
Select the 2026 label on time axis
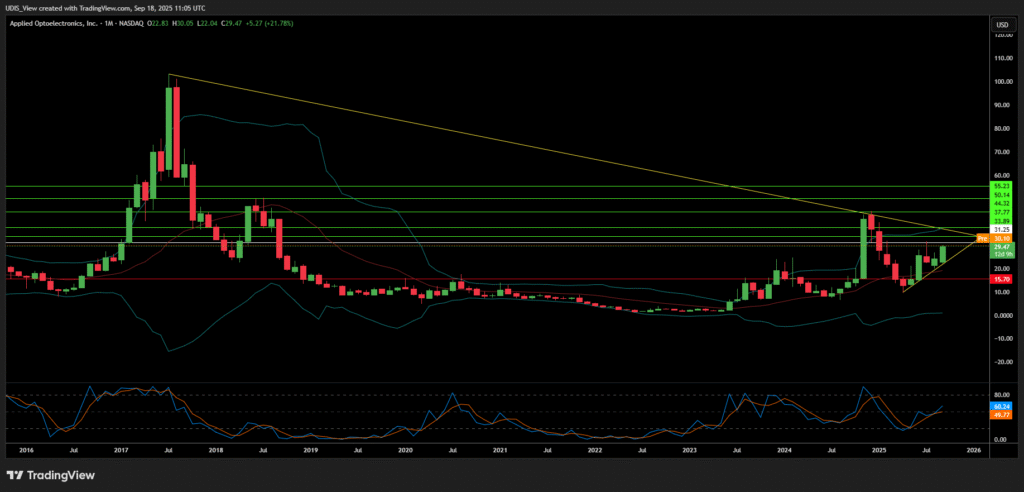[x=972, y=452]
